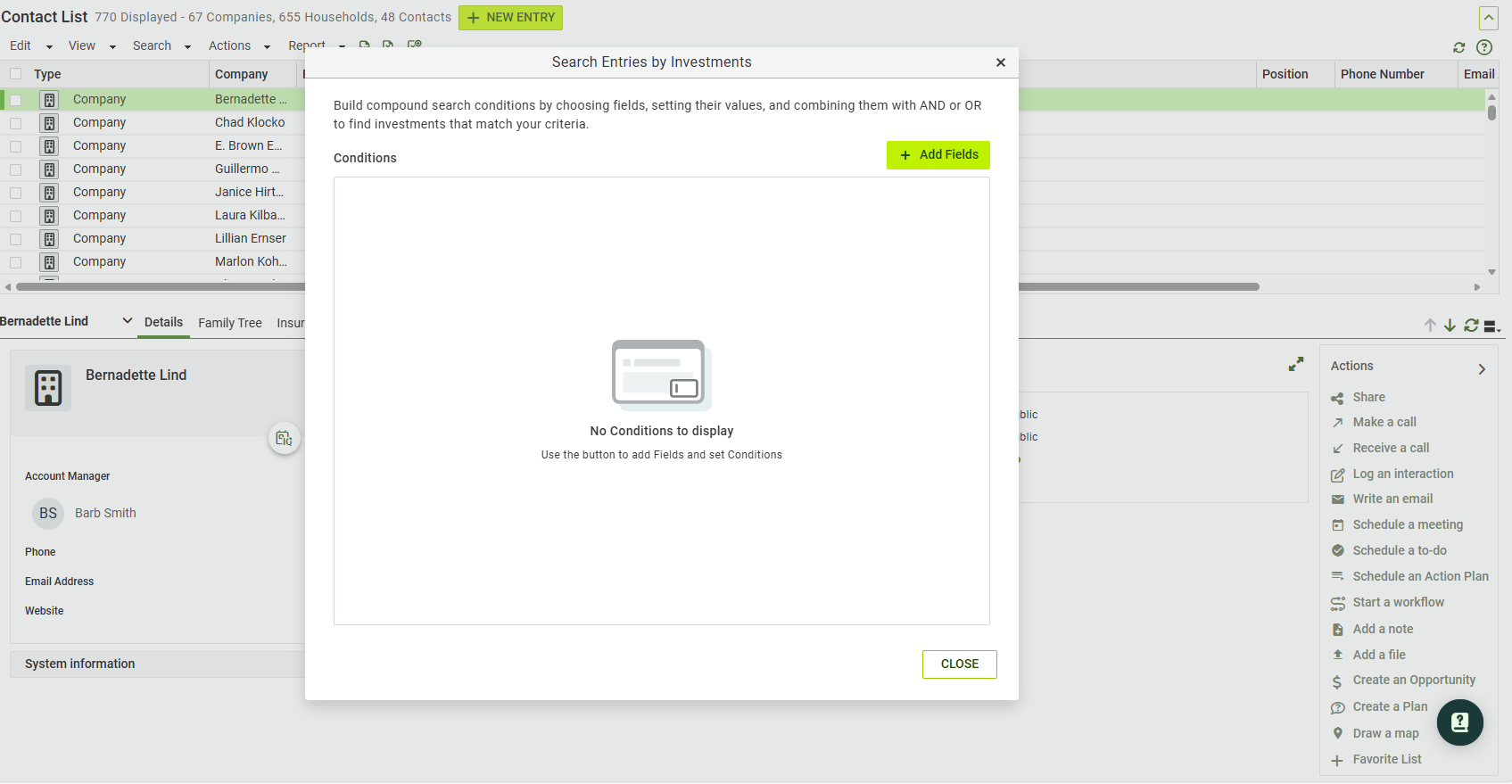The width and height of the screenshot is (1512, 784).
Task: Open the Report dropdown menu
Action: coord(316,45)
